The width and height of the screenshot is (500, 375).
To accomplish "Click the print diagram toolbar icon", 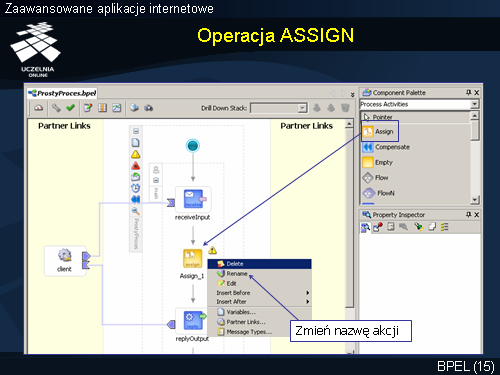I will point(134,108).
